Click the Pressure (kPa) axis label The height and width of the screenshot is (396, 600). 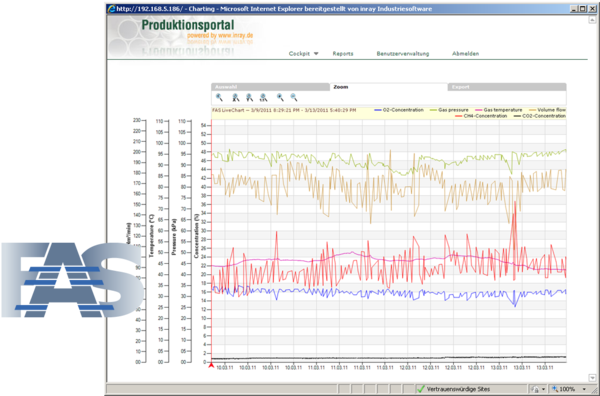click(174, 237)
